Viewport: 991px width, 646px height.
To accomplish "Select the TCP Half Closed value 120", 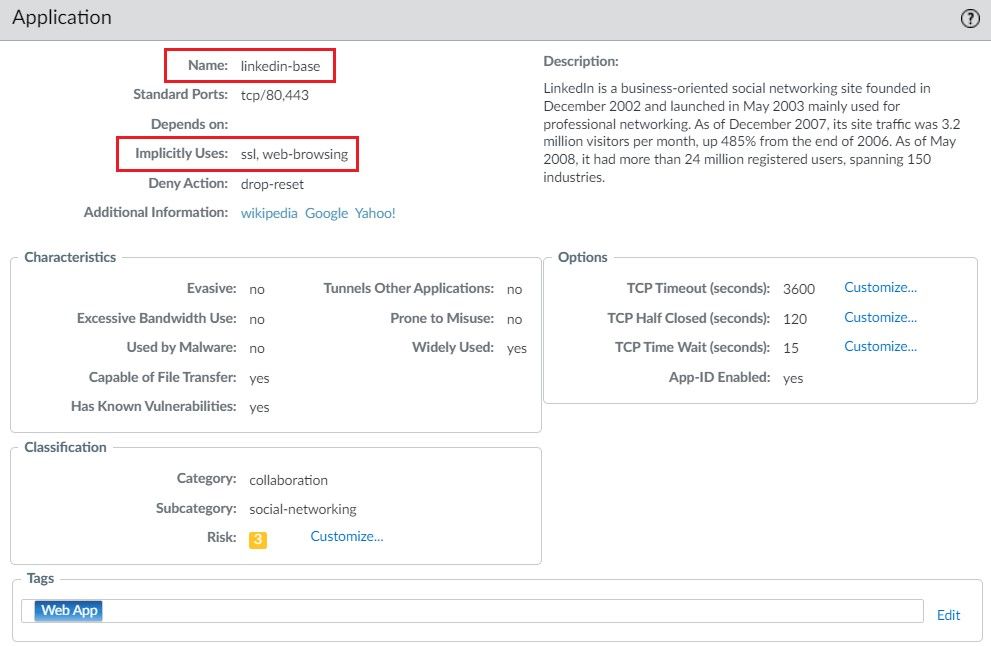I will pyautogui.click(x=795, y=319).
